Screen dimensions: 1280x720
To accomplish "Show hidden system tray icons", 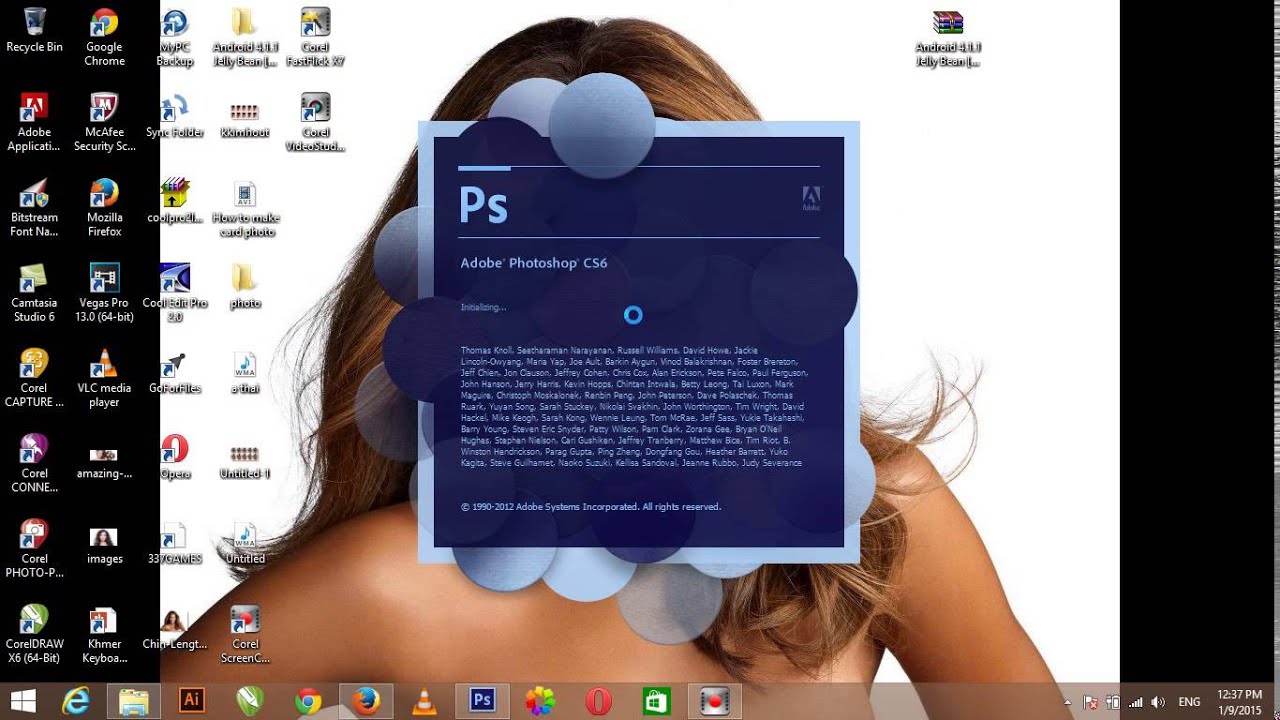I will point(1068,702).
